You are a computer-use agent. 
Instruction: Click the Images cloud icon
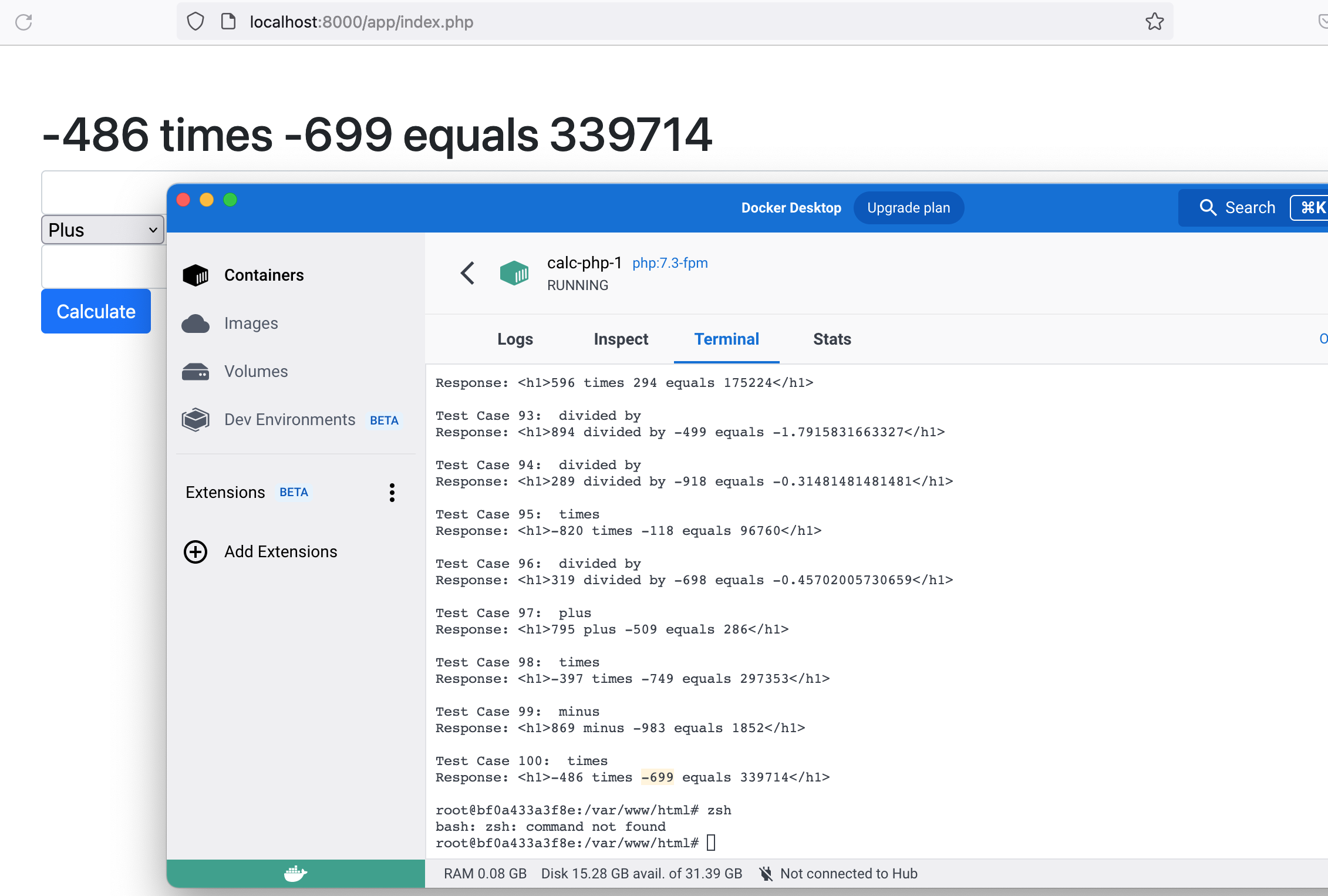pos(196,324)
